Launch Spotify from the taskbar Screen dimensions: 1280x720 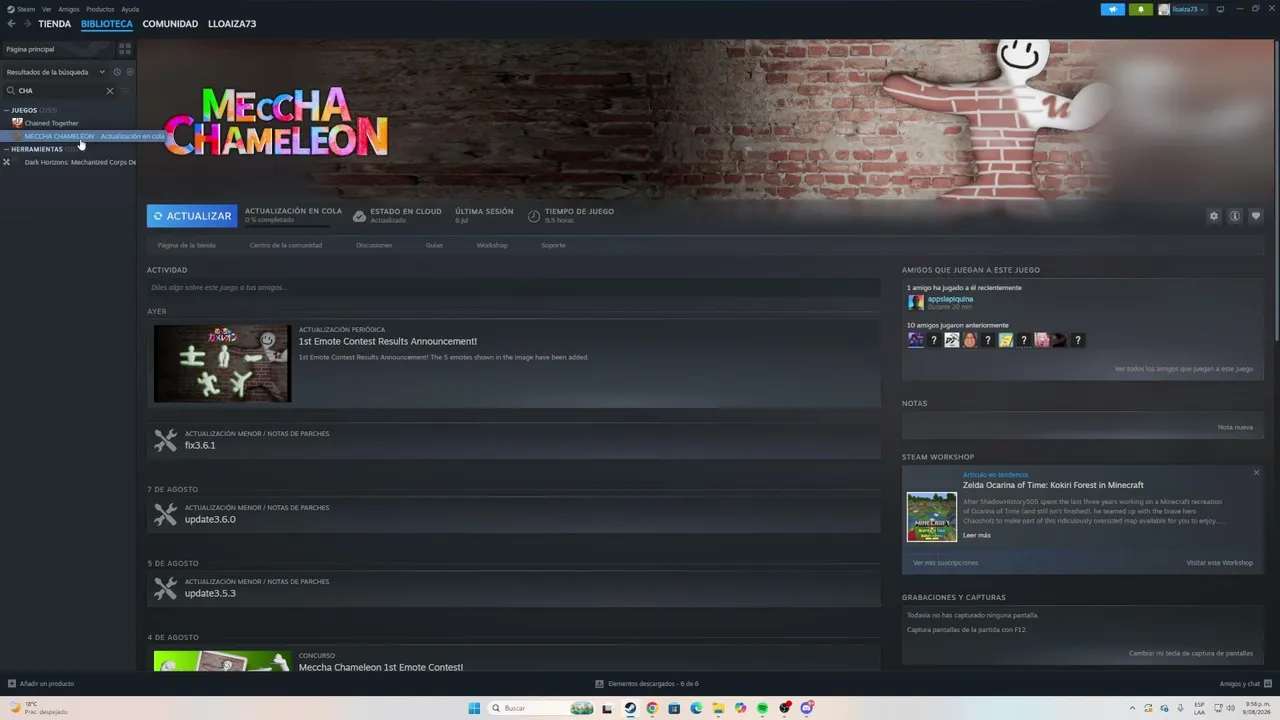pyautogui.click(x=762, y=708)
